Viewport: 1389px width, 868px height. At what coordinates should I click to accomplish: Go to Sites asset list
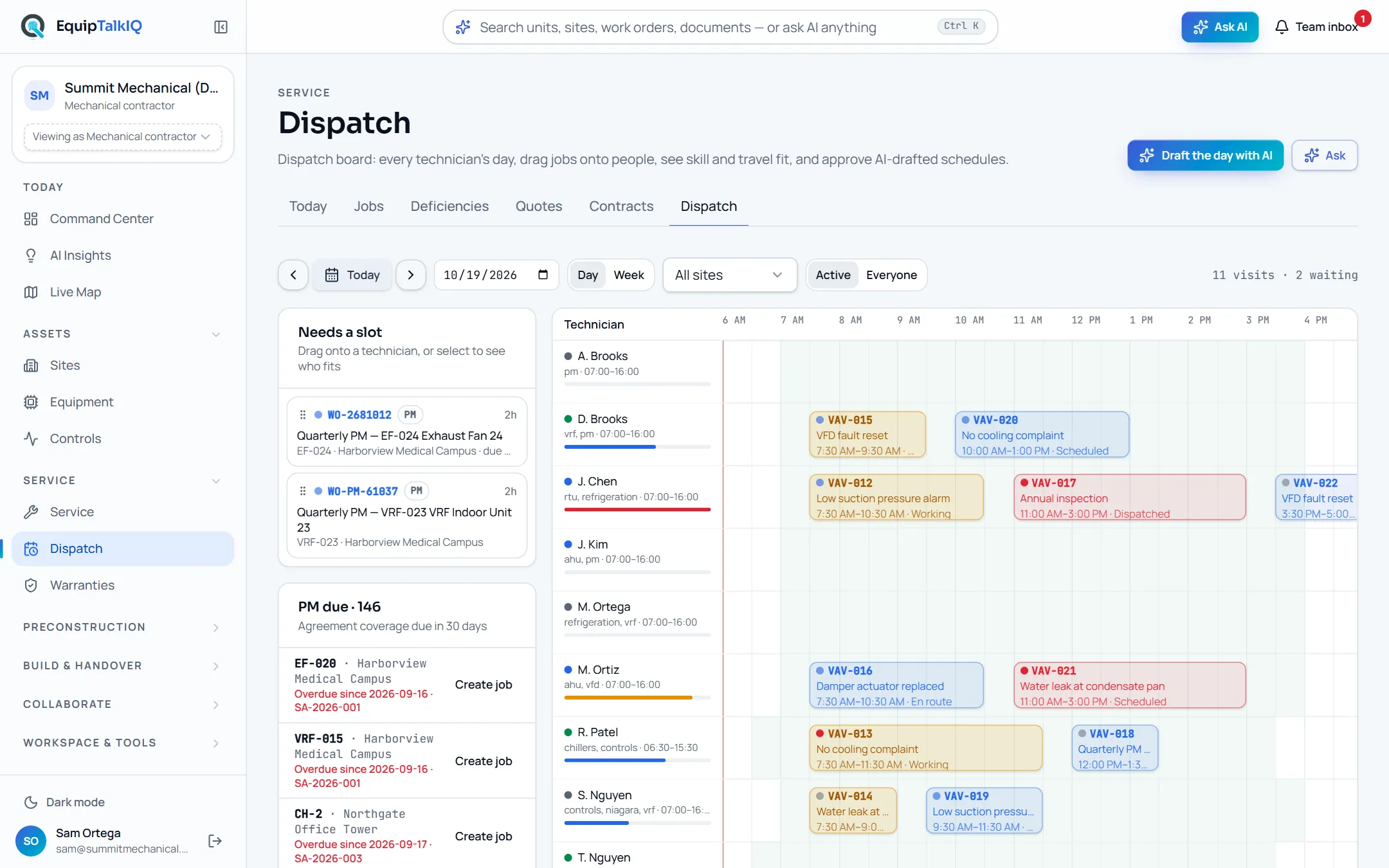123,365
